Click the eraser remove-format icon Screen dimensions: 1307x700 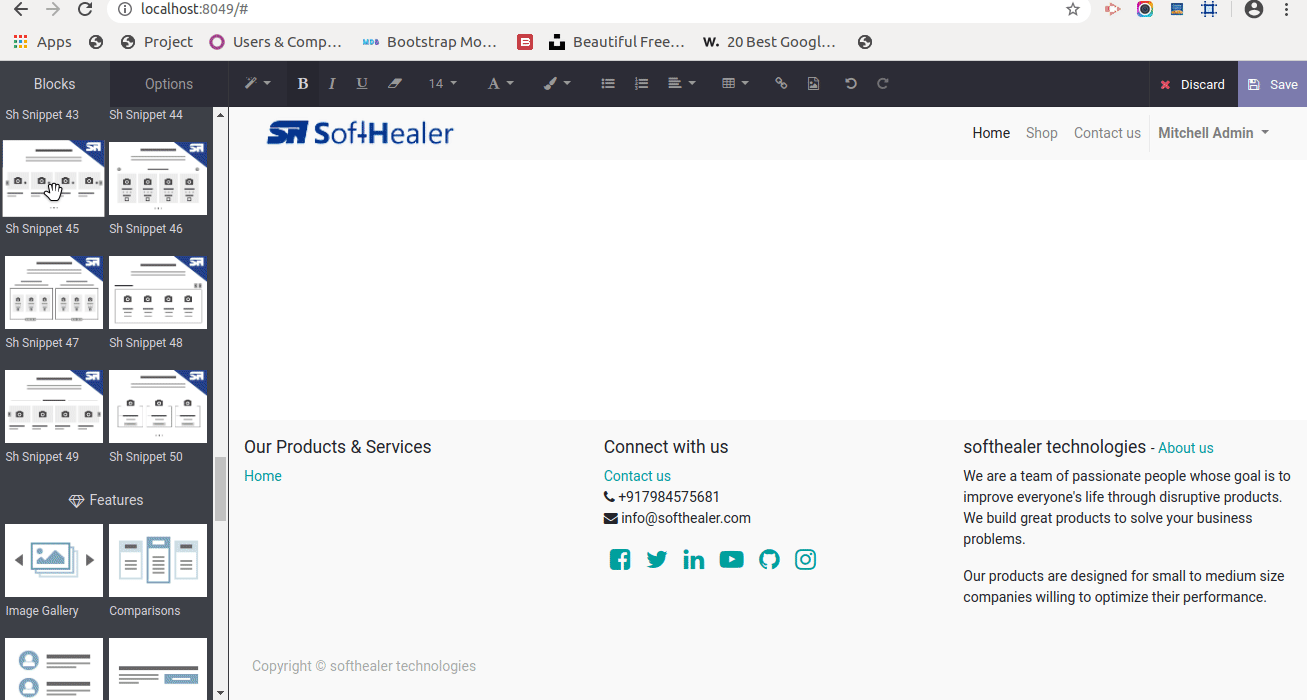point(395,84)
